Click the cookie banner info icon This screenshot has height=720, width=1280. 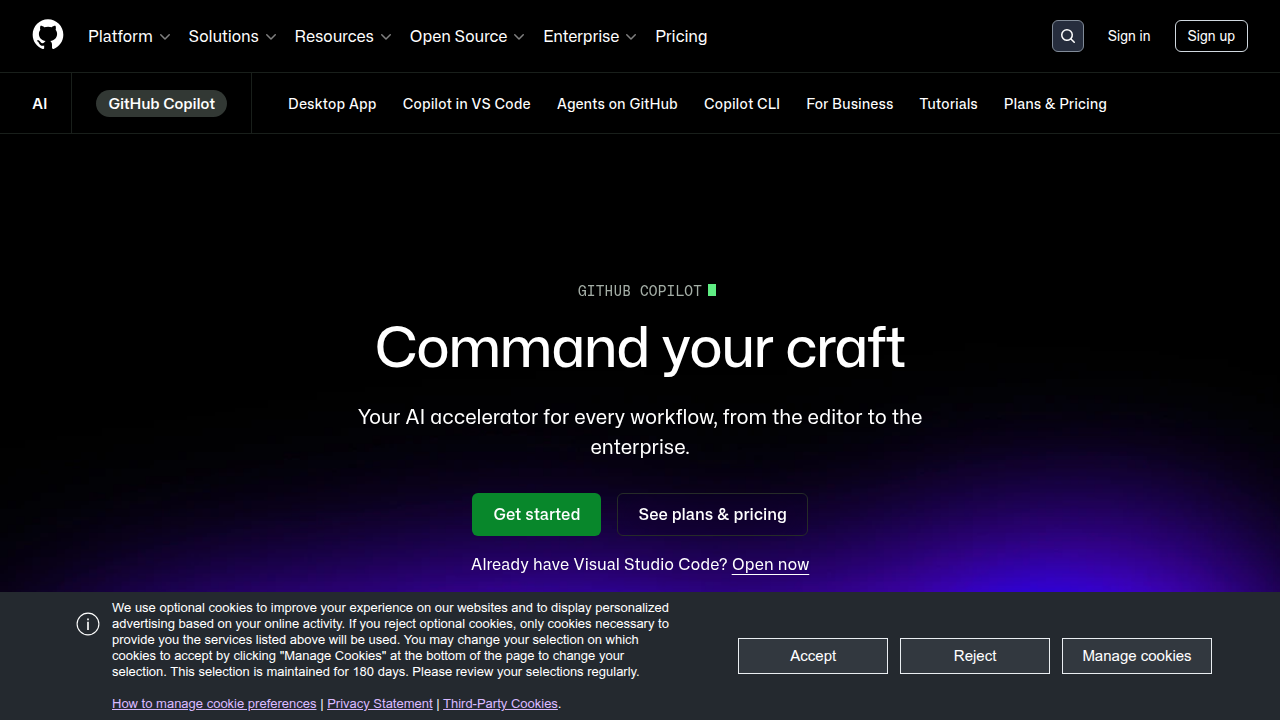[x=88, y=624]
